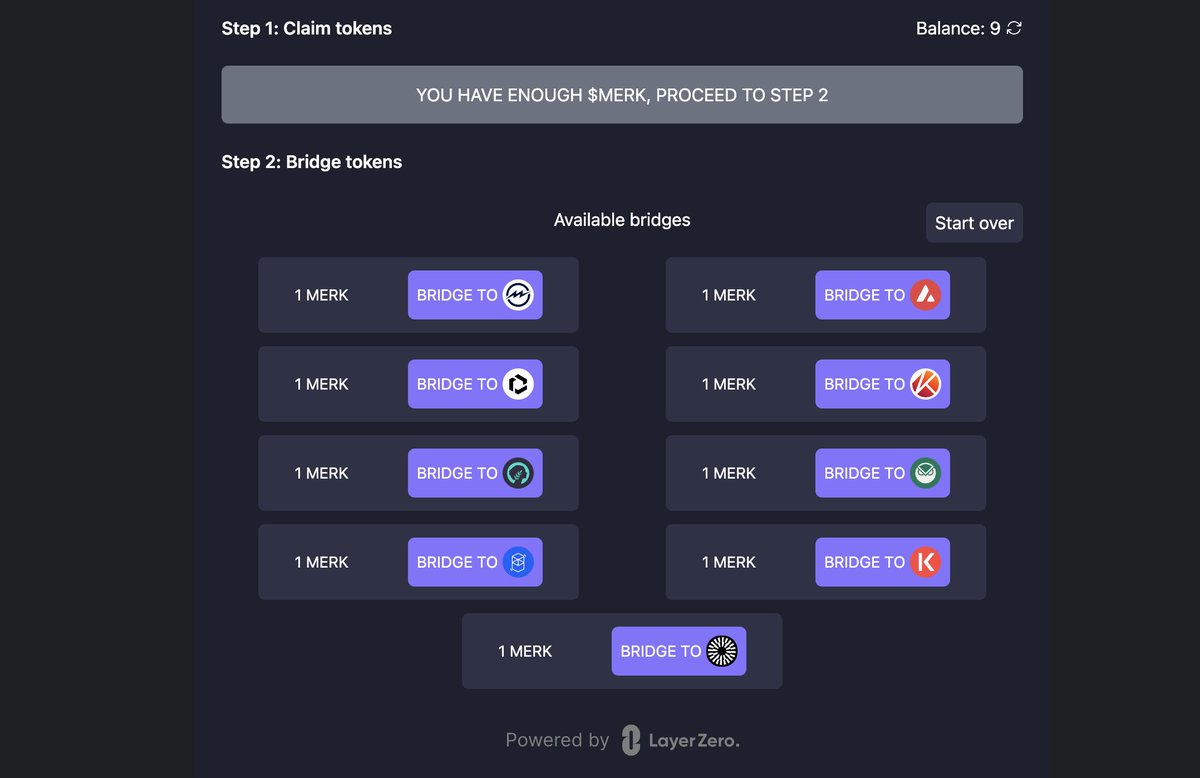Bridge to Avalanche (red A logo)
The height and width of the screenshot is (778, 1200).
[x=882, y=295]
